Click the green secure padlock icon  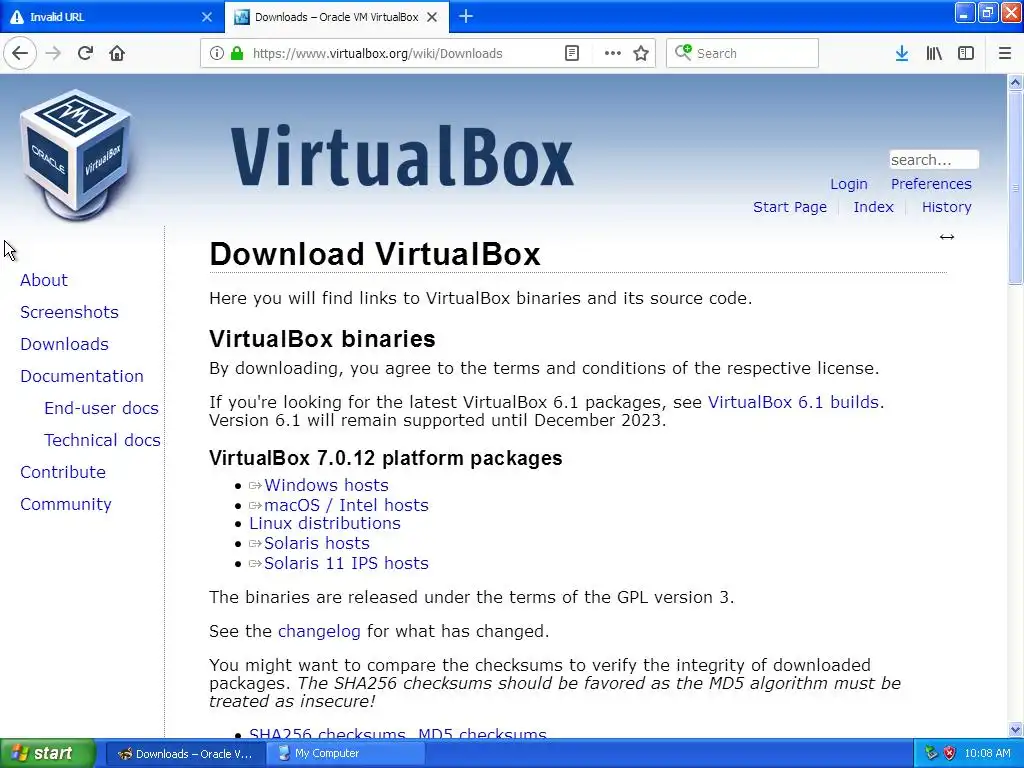pyautogui.click(x=237, y=54)
